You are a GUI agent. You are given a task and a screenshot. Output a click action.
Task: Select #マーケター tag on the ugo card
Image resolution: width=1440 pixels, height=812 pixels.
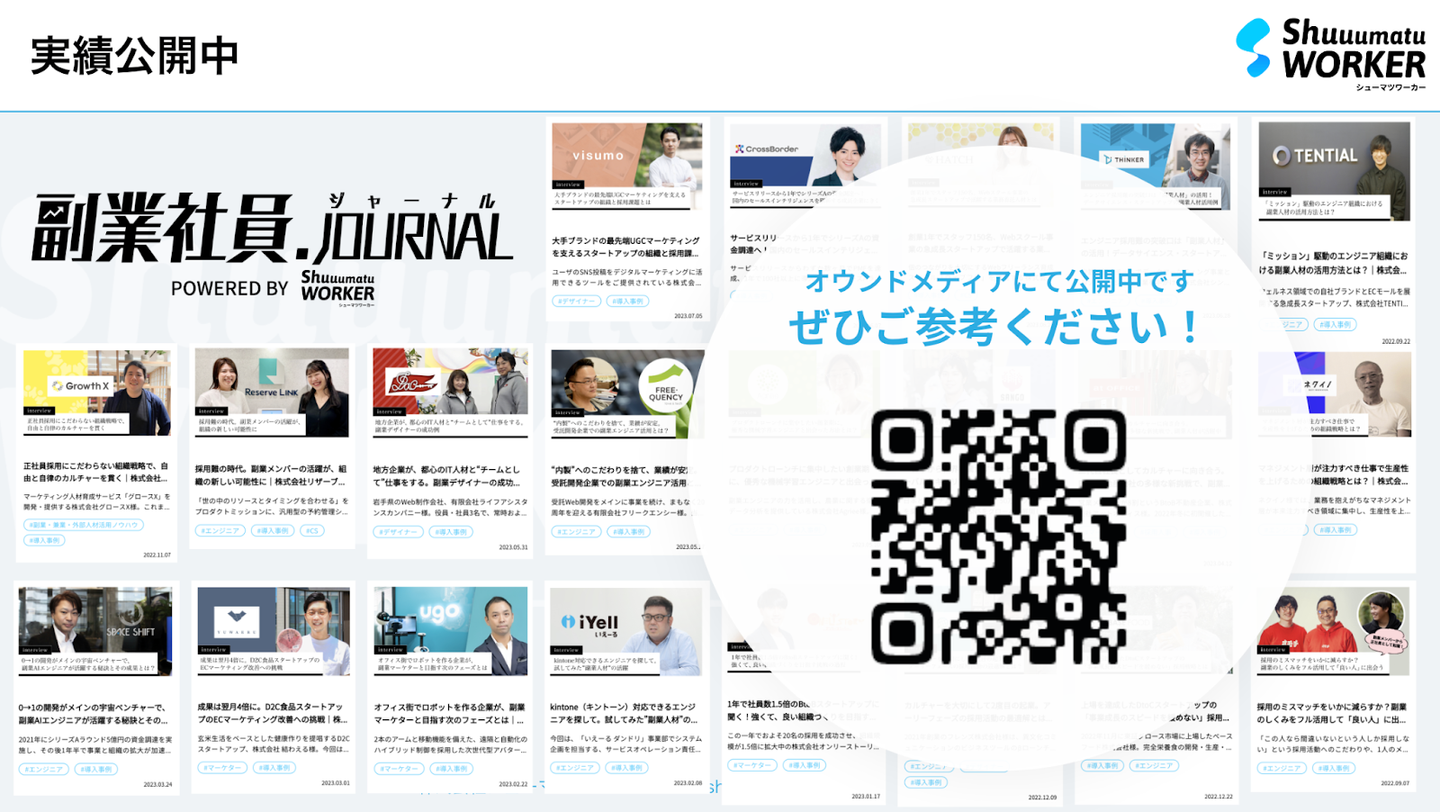[x=399, y=768]
